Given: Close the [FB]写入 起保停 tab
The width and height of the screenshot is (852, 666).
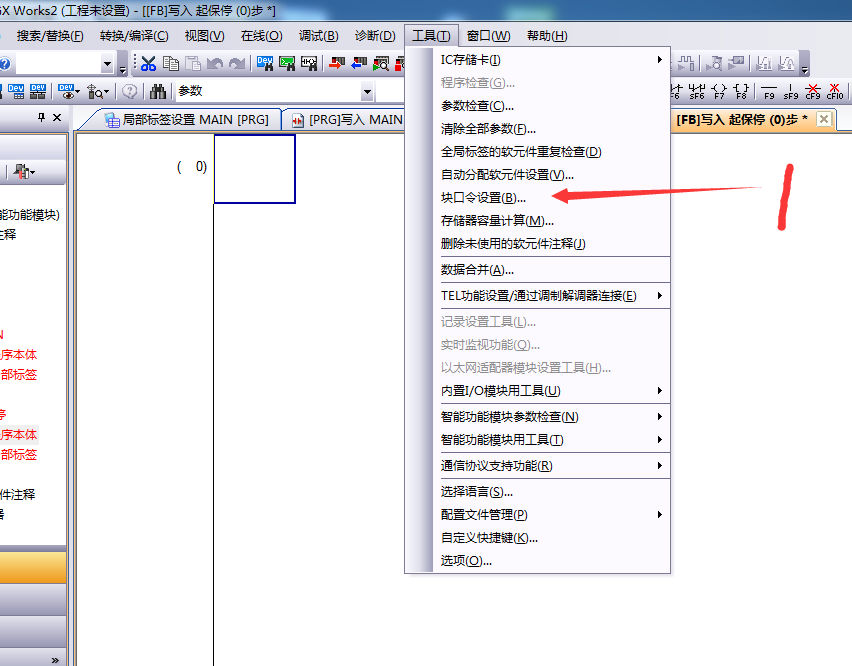Looking at the screenshot, I should (x=823, y=119).
